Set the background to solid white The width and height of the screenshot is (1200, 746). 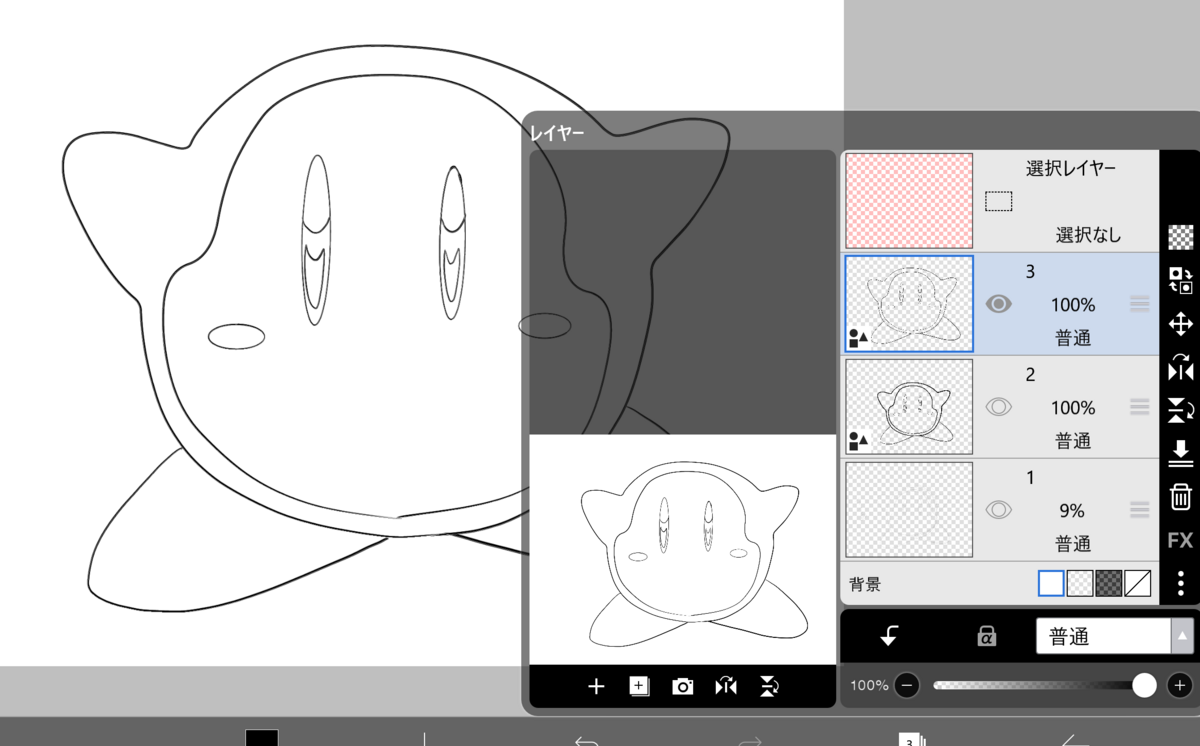click(x=1051, y=583)
